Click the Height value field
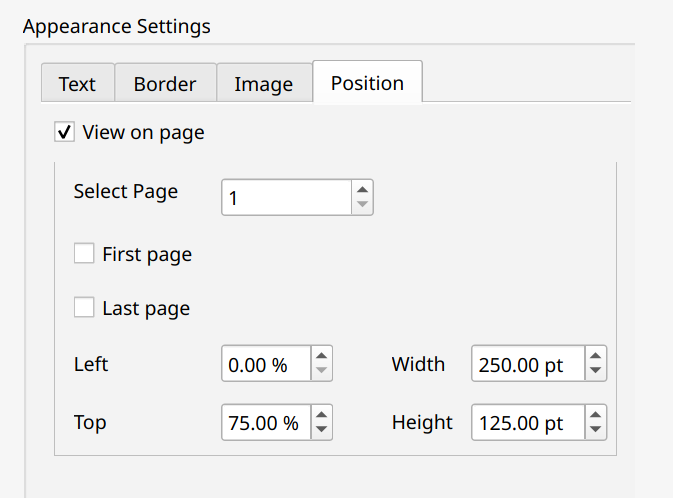The height and width of the screenshot is (498, 673). point(528,422)
